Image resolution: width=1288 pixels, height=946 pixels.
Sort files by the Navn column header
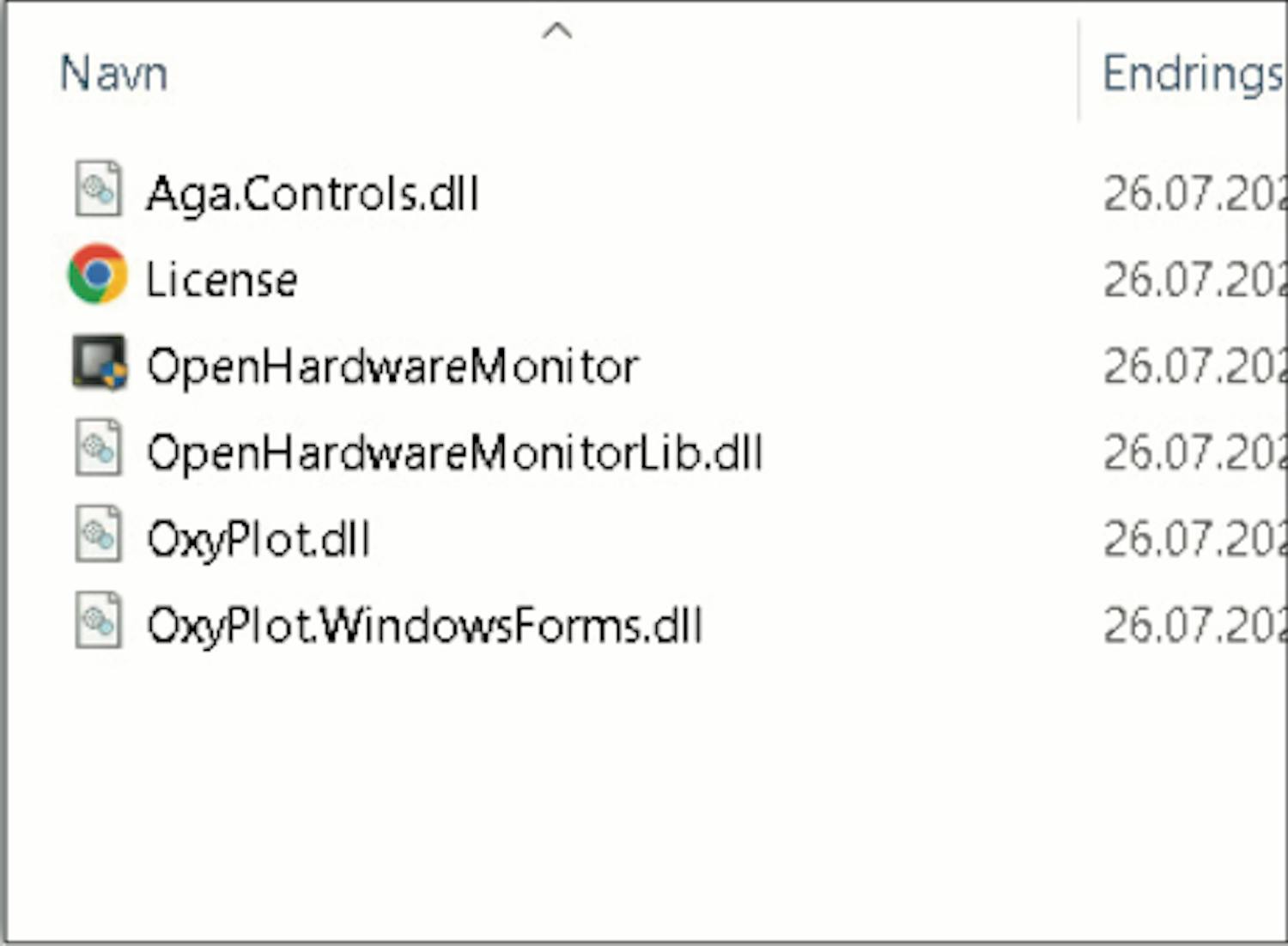pos(113,73)
